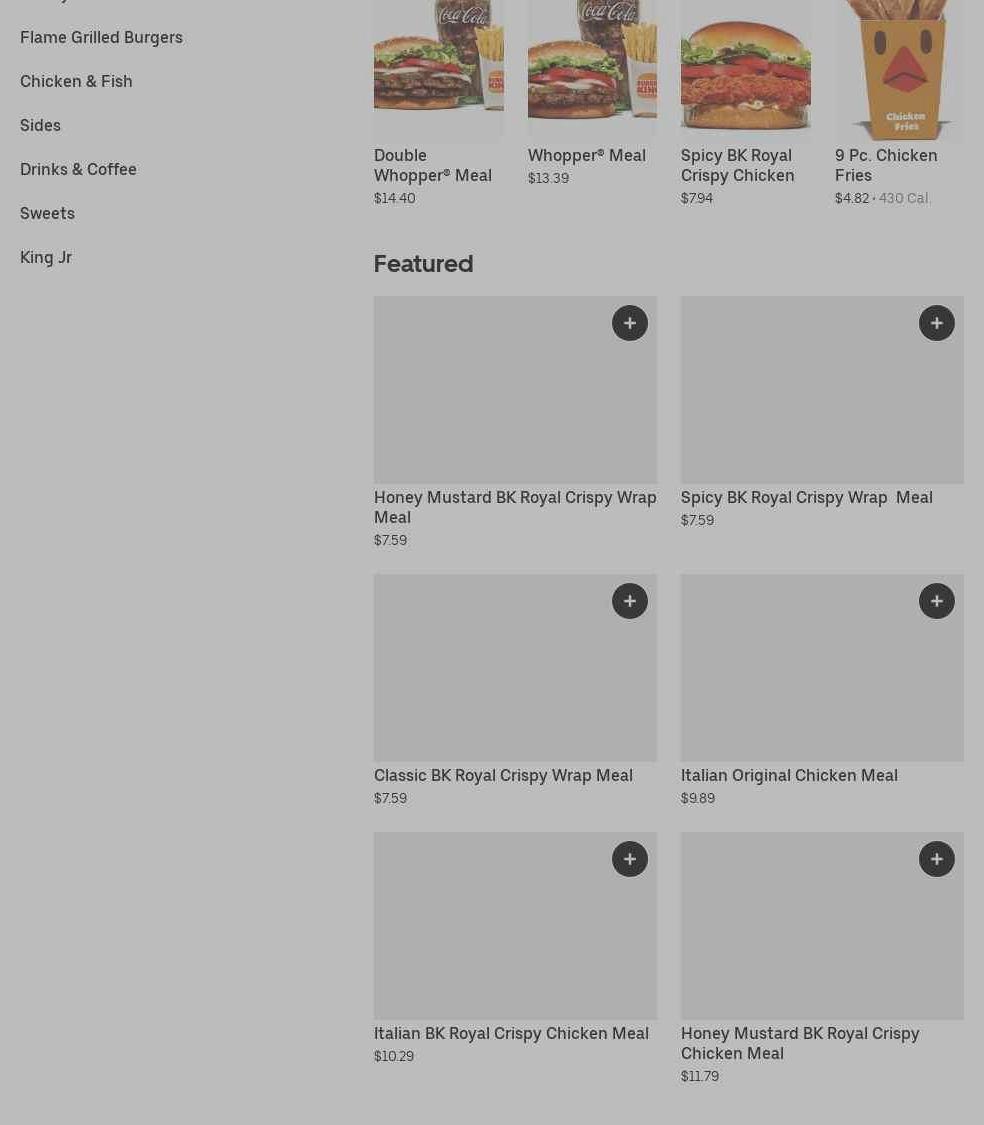
Task: Go to Sides menu section
Action: pos(40,125)
